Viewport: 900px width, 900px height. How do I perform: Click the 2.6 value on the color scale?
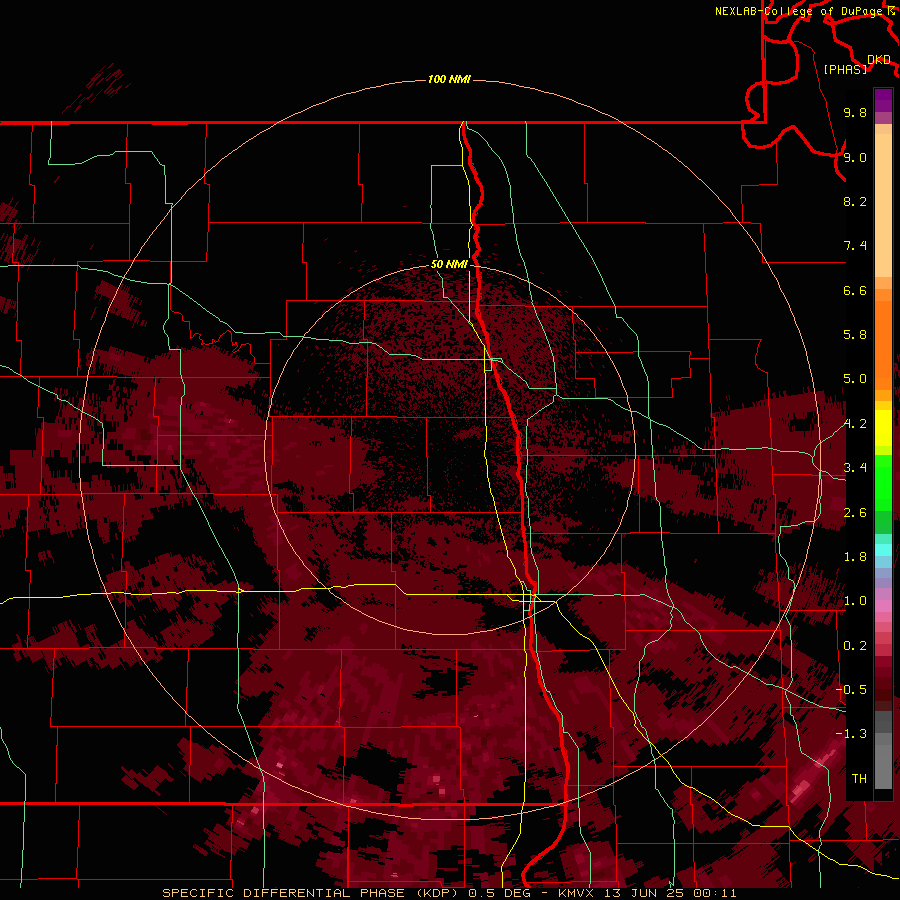[x=855, y=513]
